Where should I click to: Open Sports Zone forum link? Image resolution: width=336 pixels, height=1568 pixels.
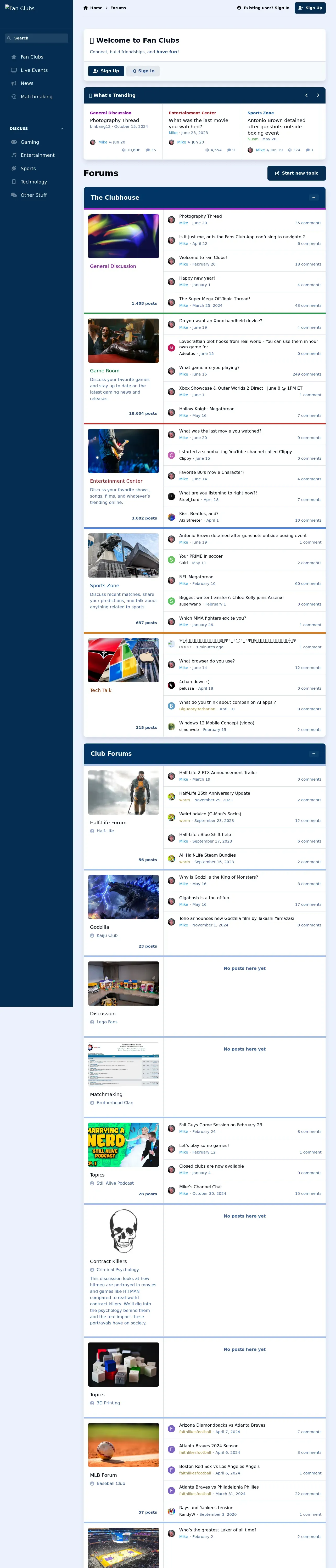[104, 586]
